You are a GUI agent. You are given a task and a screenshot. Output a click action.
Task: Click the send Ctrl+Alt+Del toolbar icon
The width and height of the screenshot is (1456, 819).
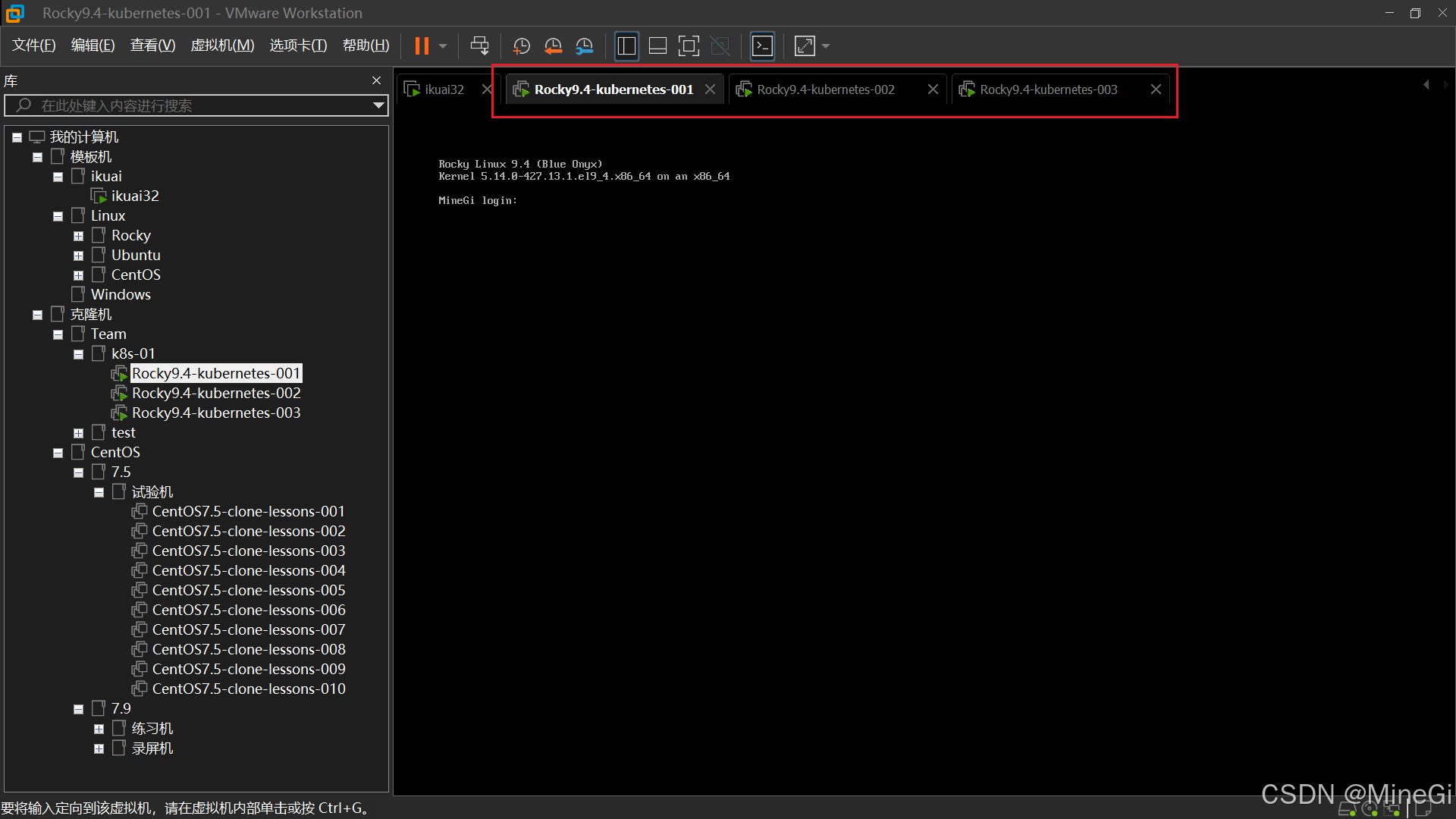pyautogui.click(x=479, y=46)
